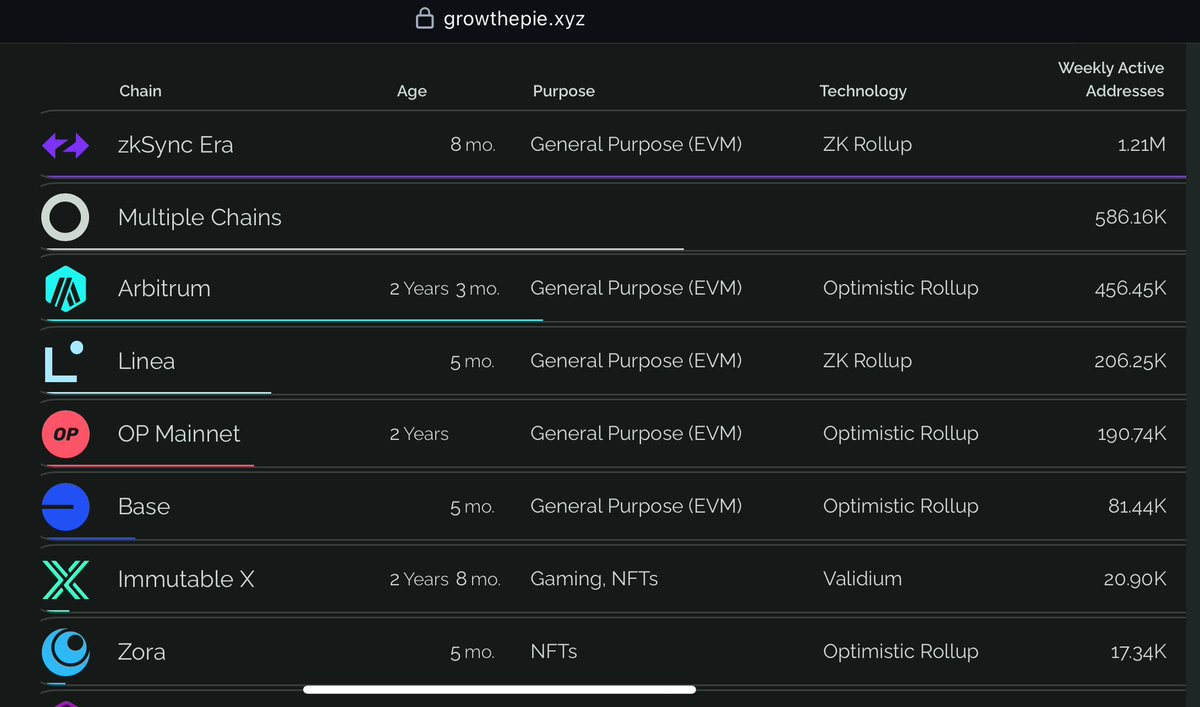Open the Arbitrum chain name

click(164, 289)
